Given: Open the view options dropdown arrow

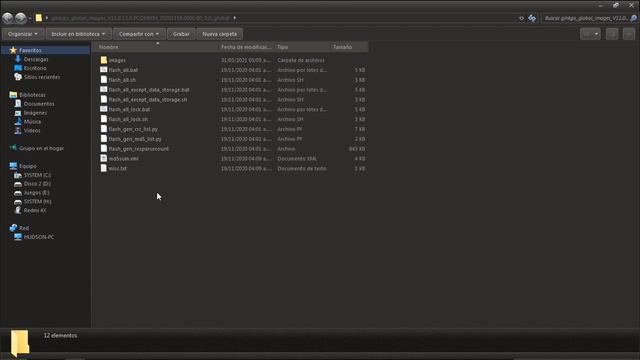Looking at the screenshot, I should click(596, 34).
